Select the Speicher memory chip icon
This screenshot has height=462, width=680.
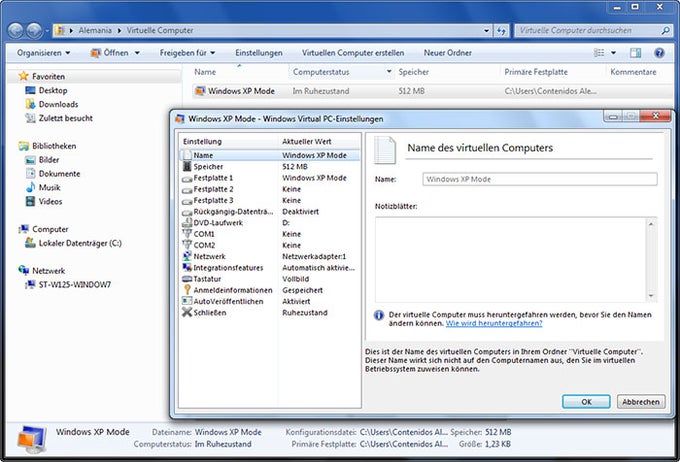pos(187,166)
